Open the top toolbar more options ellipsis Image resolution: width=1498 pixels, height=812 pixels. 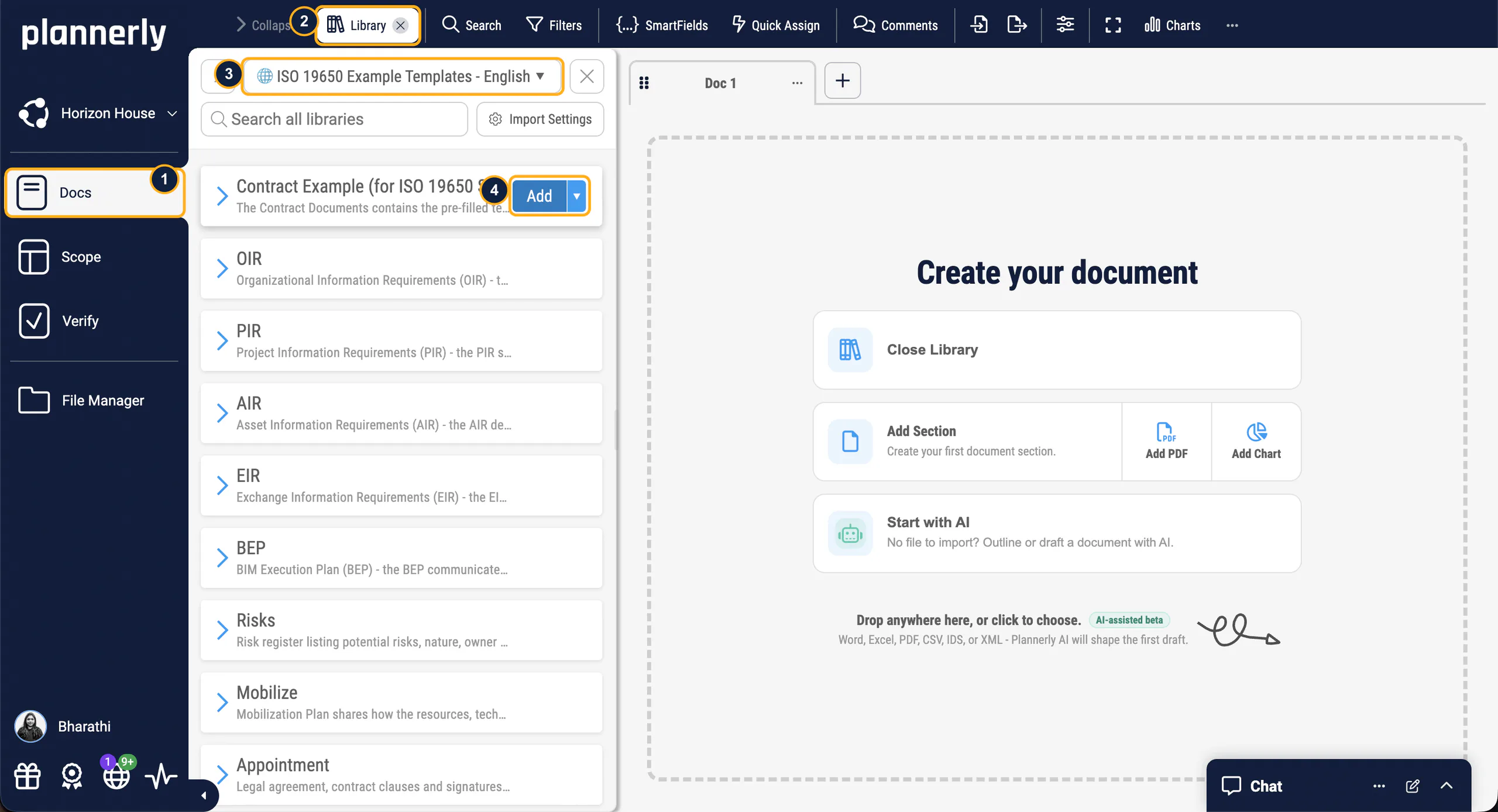(1232, 25)
